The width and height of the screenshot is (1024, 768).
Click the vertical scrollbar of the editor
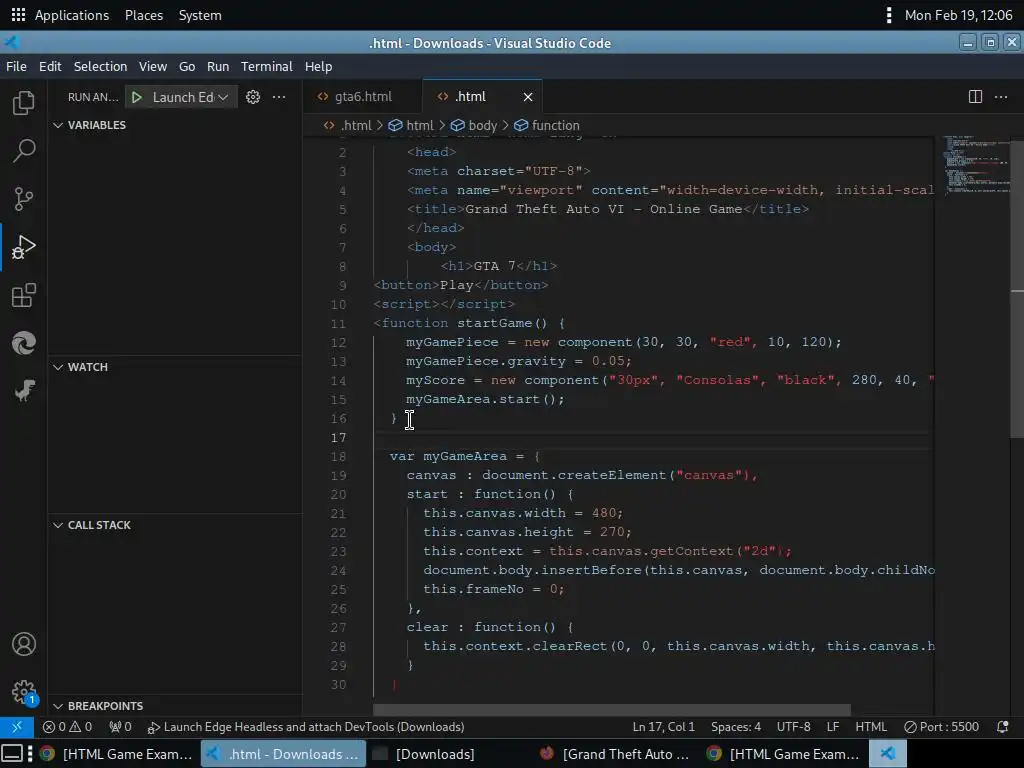click(1017, 289)
